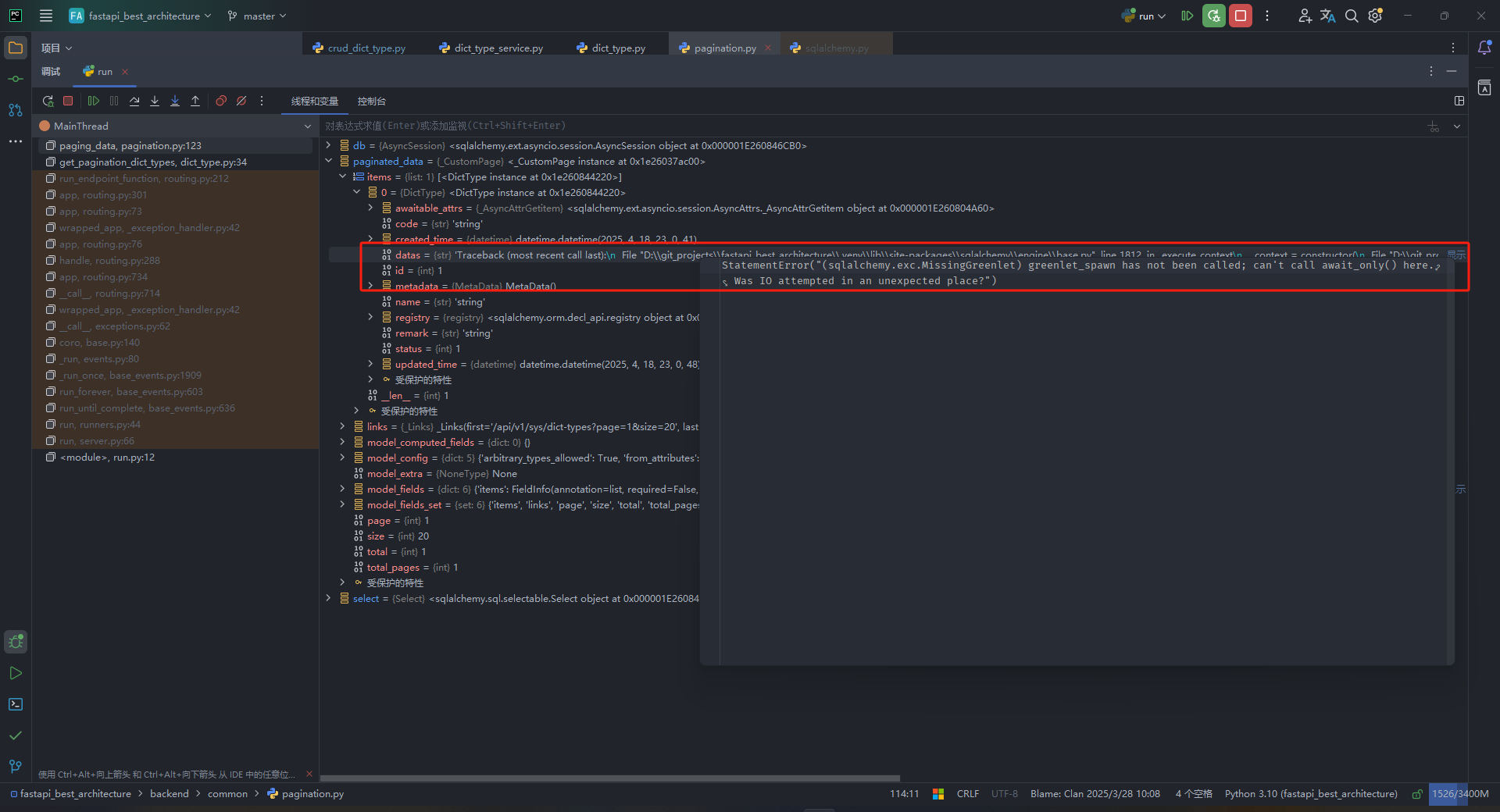Click Step Out arrow icon
Viewport: 1500px width, 812px height.
195,101
